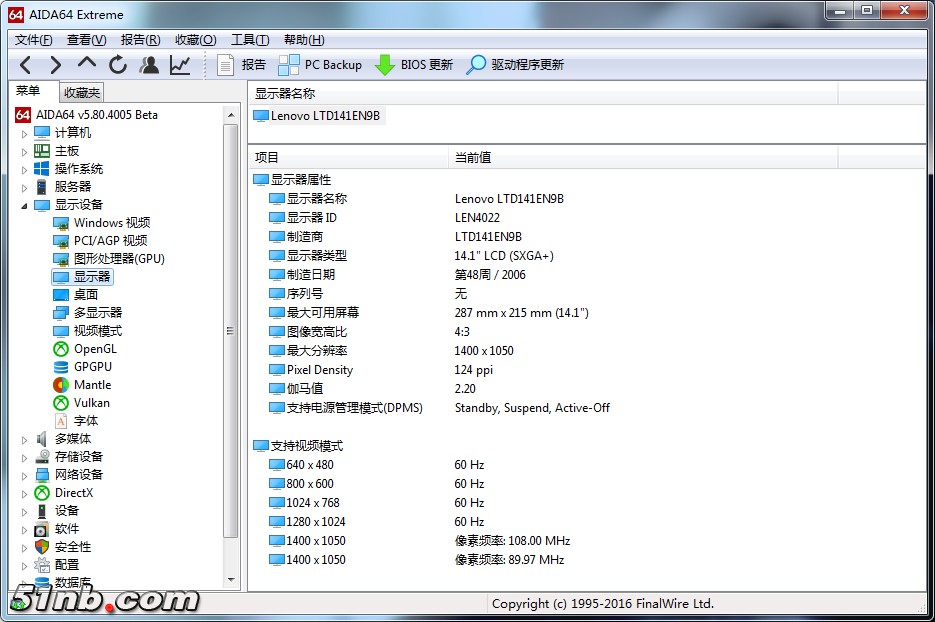The width and height of the screenshot is (935, 622).
Task: Click the BIOS 更新 green arrow button
Action: coord(413,65)
